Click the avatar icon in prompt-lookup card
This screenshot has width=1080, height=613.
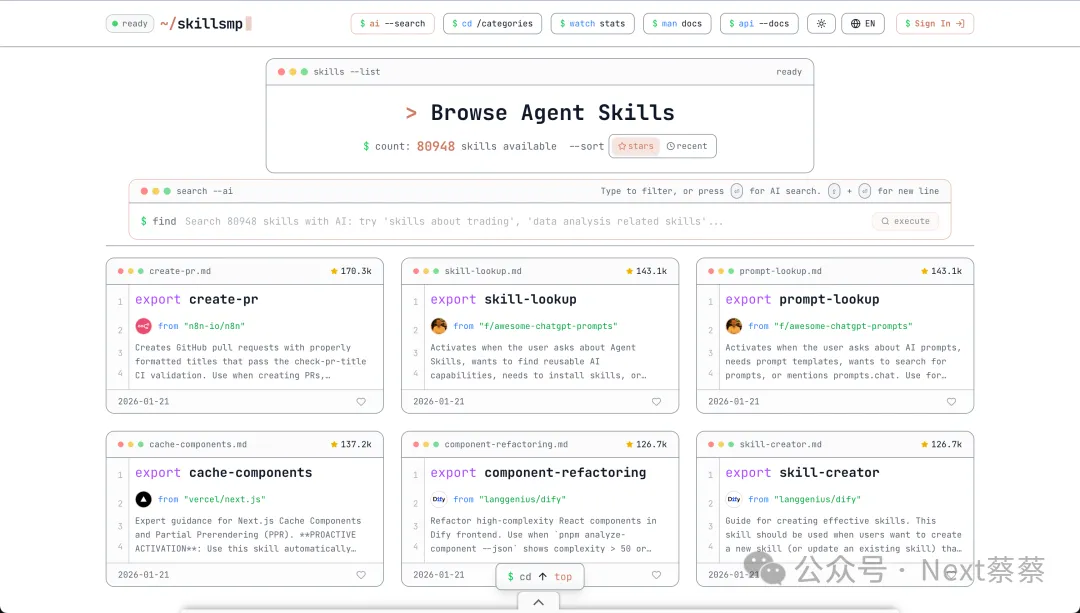click(x=734, y=326)
